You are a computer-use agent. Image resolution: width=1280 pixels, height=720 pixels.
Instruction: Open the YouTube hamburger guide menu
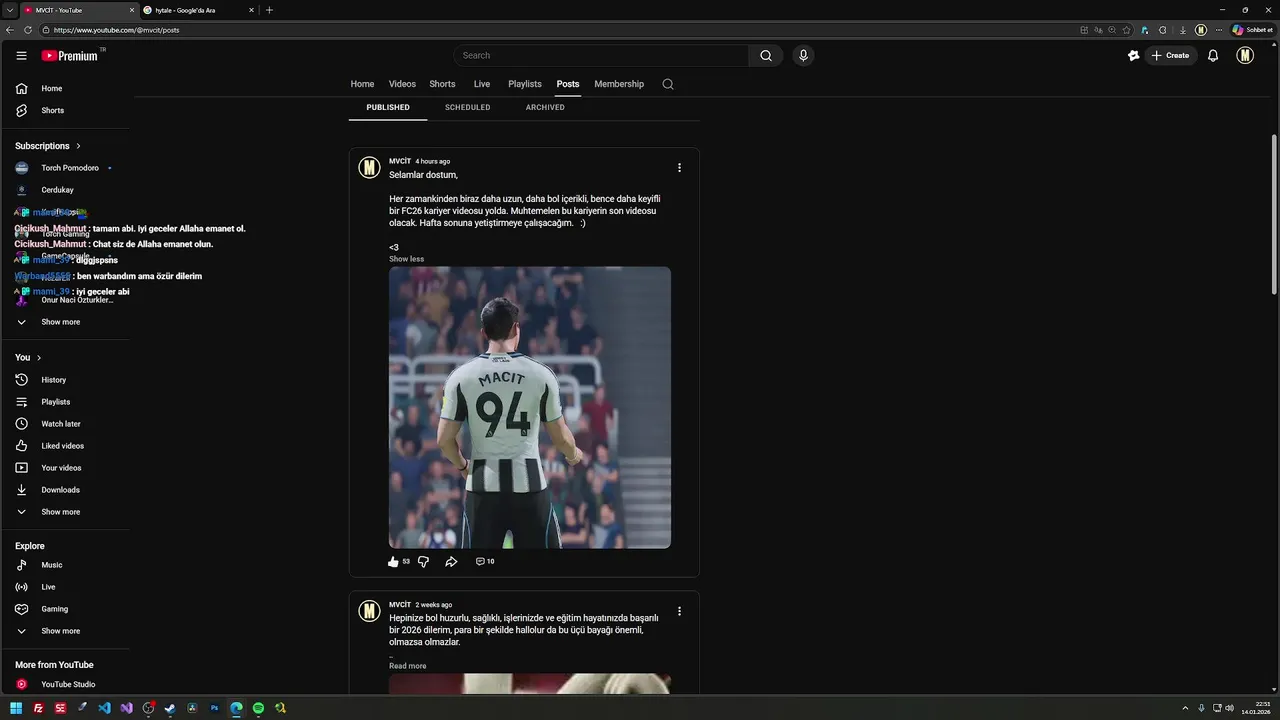[x=21, y=56]
